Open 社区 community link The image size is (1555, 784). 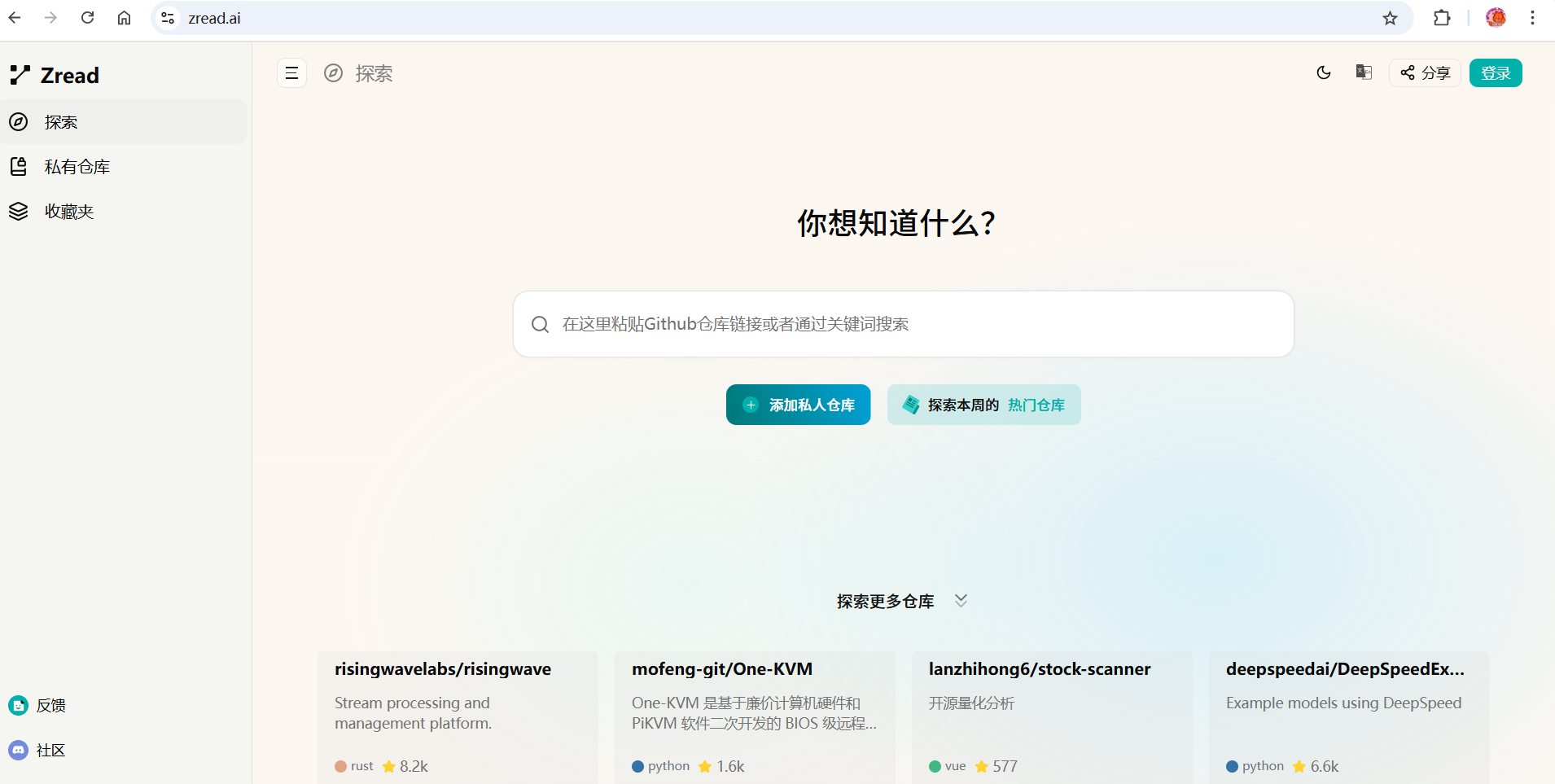pyautogui.click(x=37, y=750)
